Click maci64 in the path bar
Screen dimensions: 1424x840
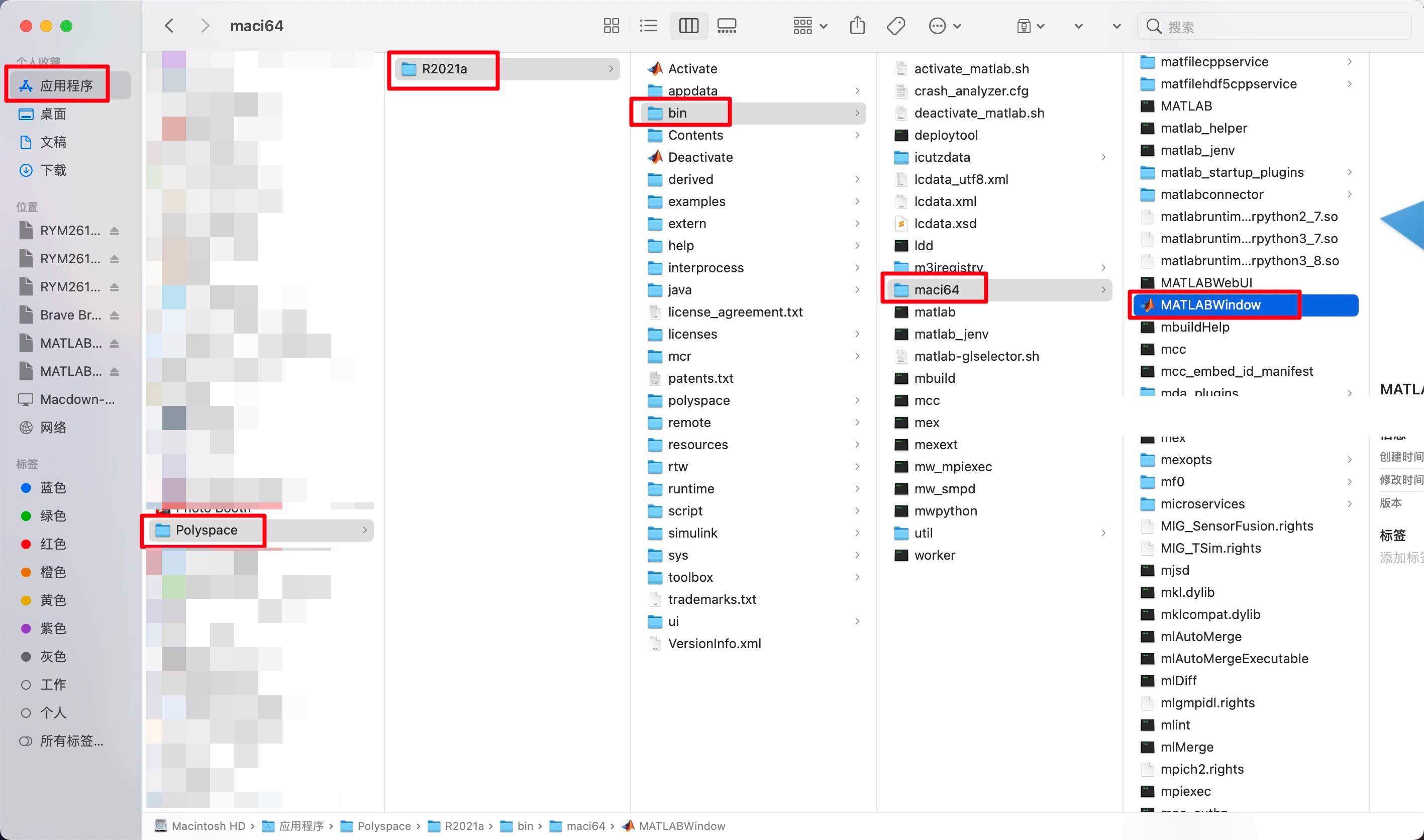577,826
